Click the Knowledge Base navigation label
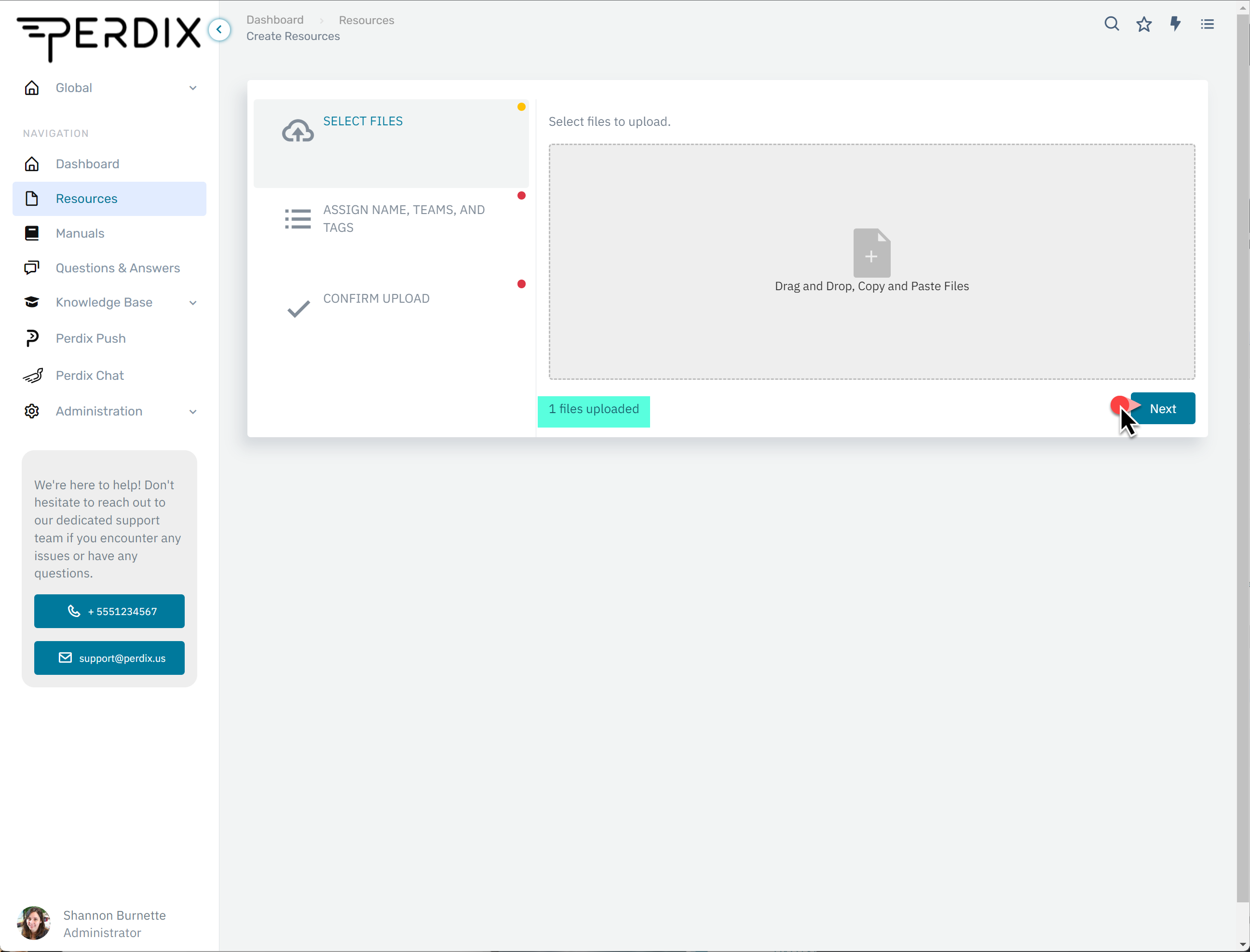 (x=104, y=303)
